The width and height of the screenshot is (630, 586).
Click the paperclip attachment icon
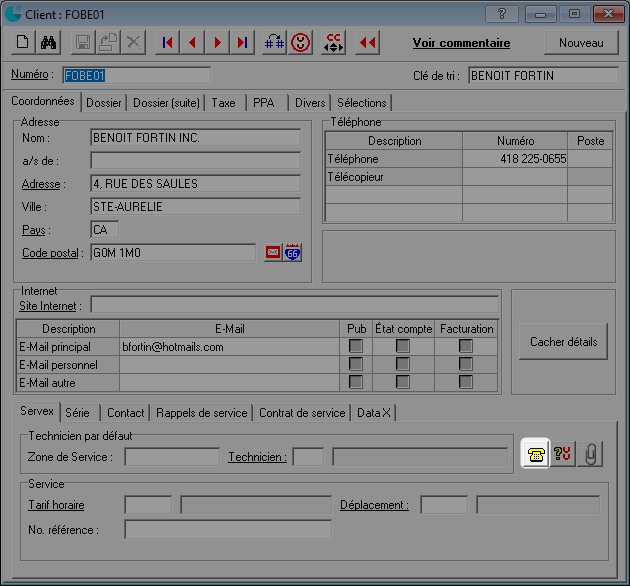[591, 454]
